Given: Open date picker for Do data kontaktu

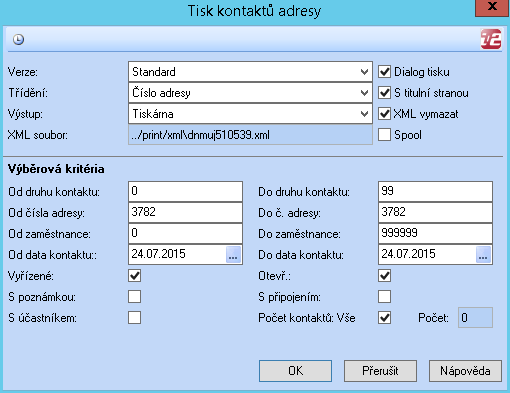Looking at the screenshot, I should pos(483,255).
